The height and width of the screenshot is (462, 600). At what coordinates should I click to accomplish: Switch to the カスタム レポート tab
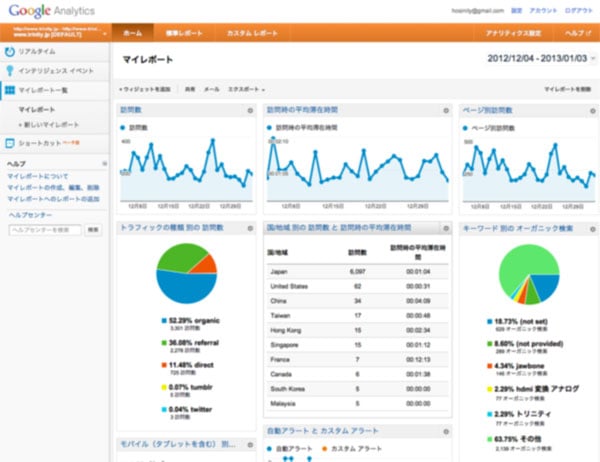(x=250, y=32)
